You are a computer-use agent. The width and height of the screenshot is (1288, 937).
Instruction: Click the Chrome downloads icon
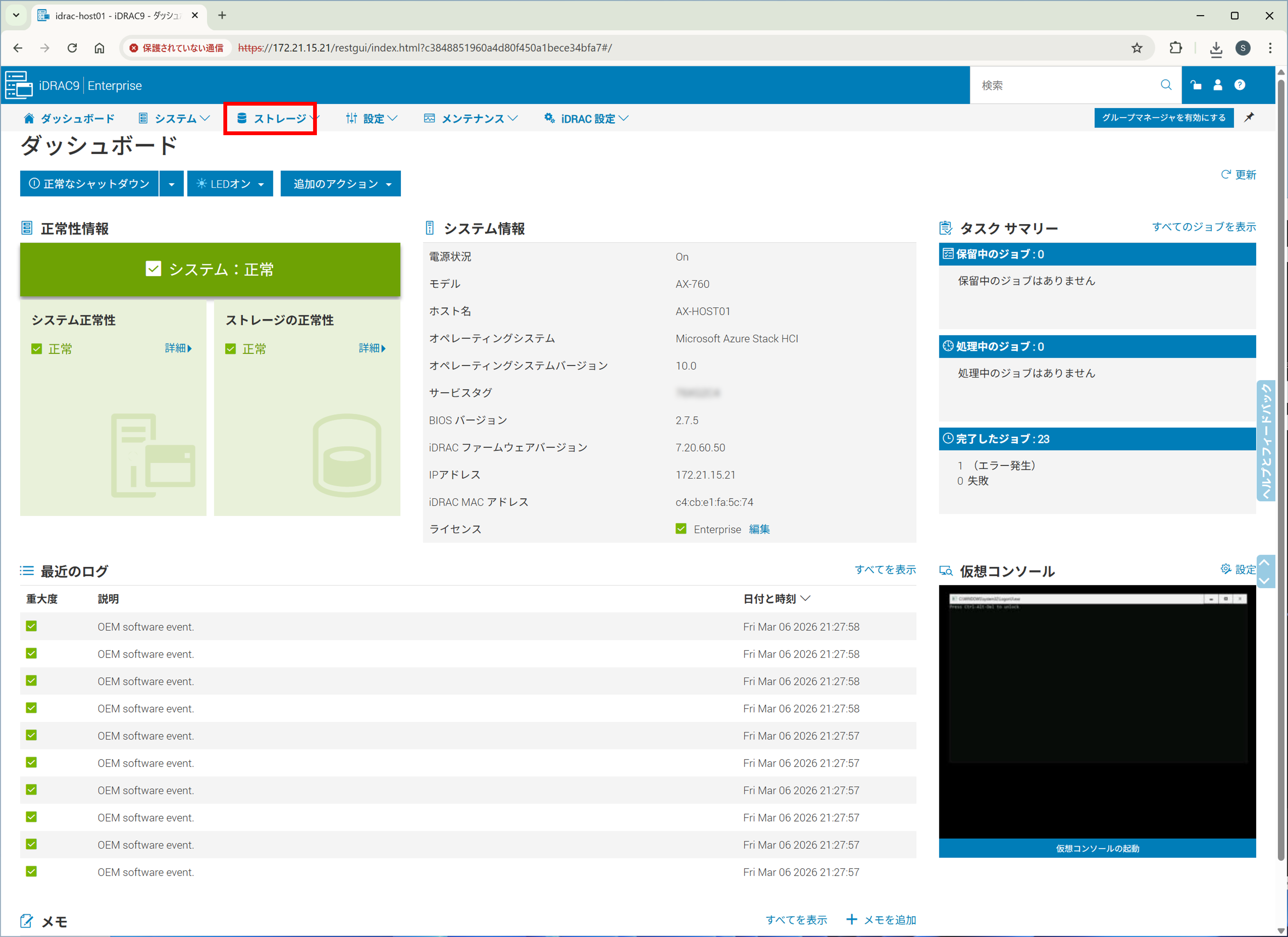tap(1215, 49)
